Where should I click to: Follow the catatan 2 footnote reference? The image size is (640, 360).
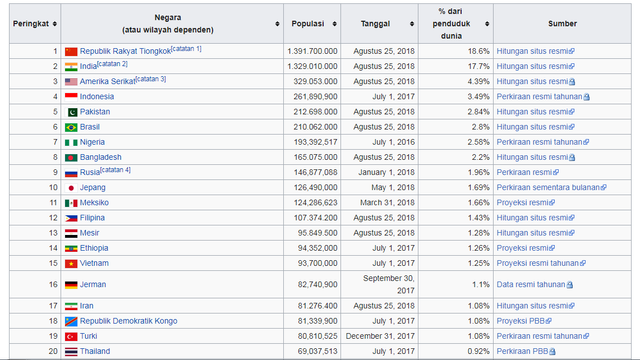click(x=112, y=64)
